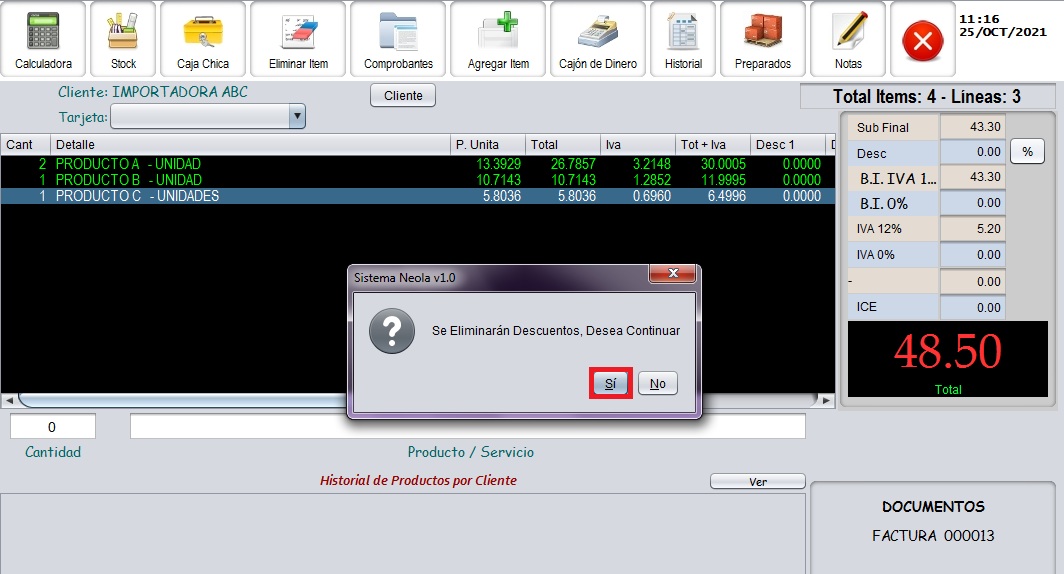Open the Historial icon
Screen dimensions: 1064x574
pos(683,39)
